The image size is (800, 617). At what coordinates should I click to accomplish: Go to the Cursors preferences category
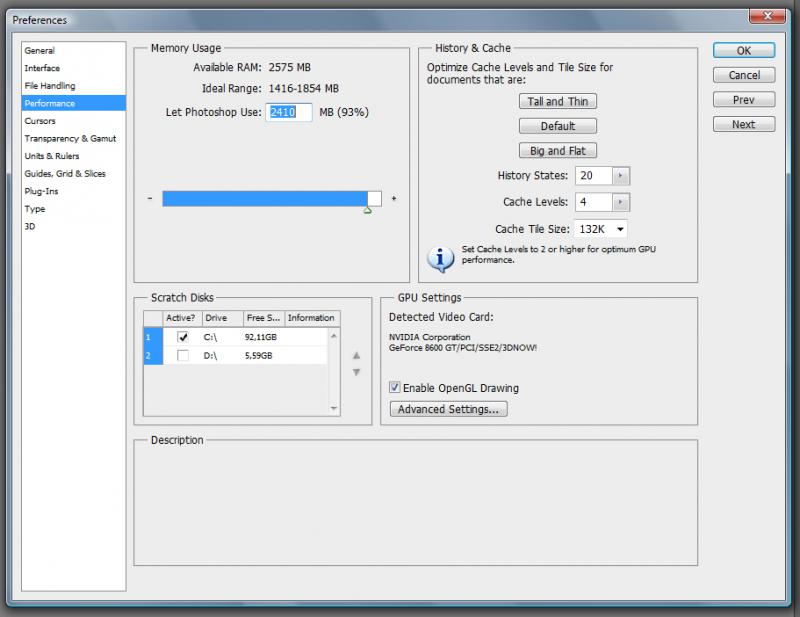point(40,121)
